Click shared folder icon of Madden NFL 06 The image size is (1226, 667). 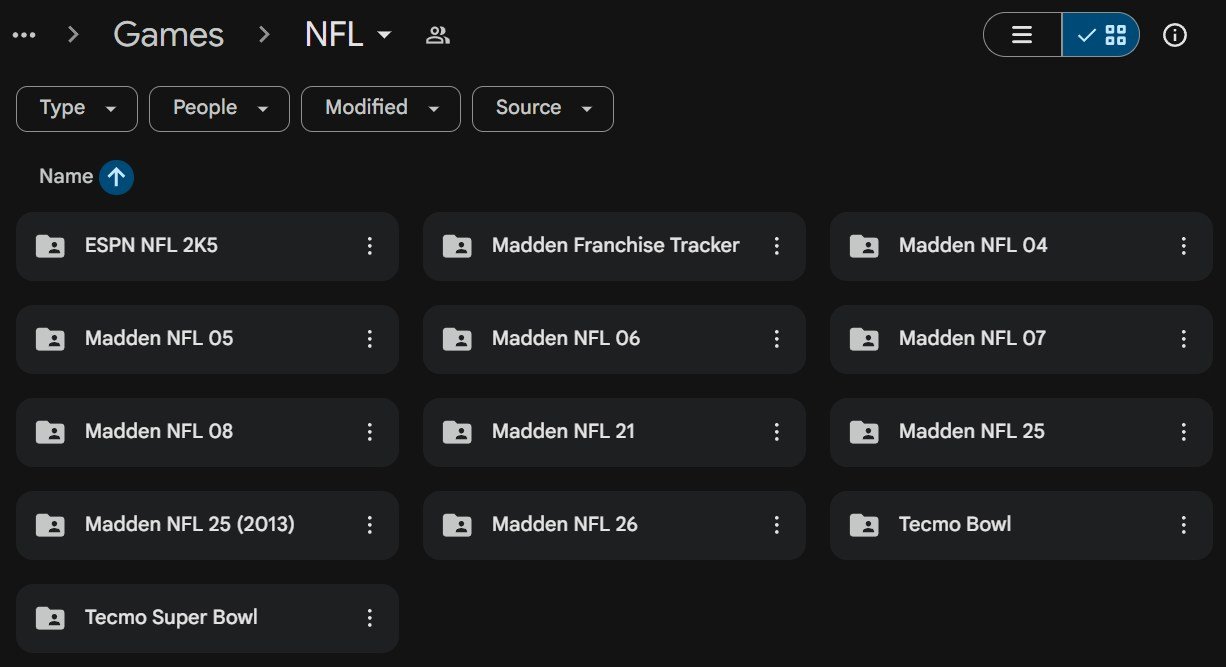(457, 339)
